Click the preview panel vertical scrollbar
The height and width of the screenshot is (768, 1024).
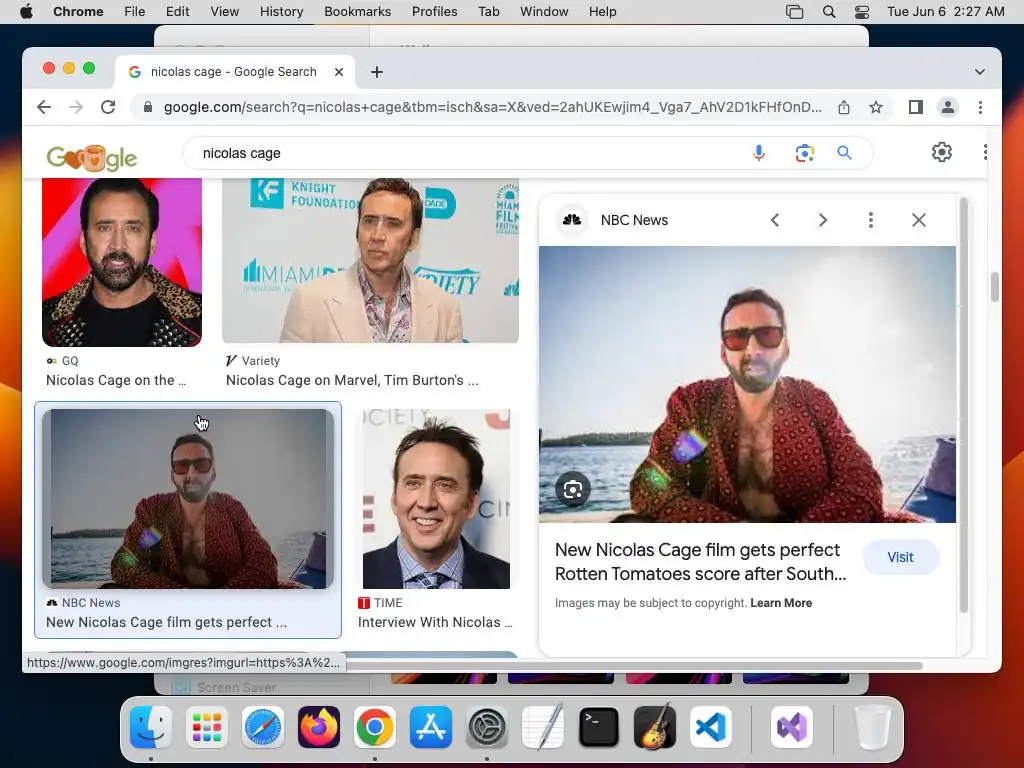[x=963, y=405]
